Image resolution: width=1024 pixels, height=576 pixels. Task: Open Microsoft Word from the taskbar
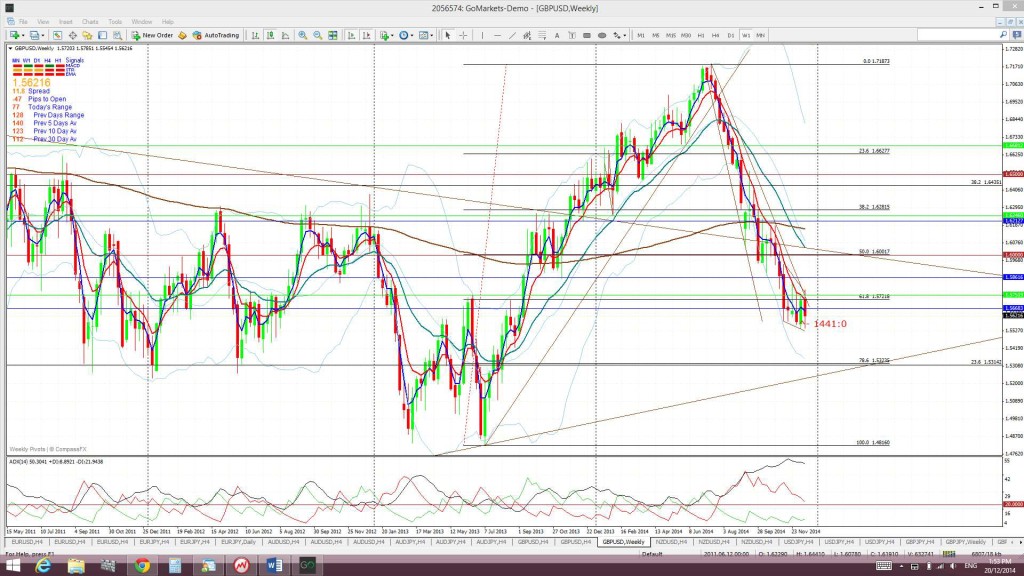click(274, 566)
